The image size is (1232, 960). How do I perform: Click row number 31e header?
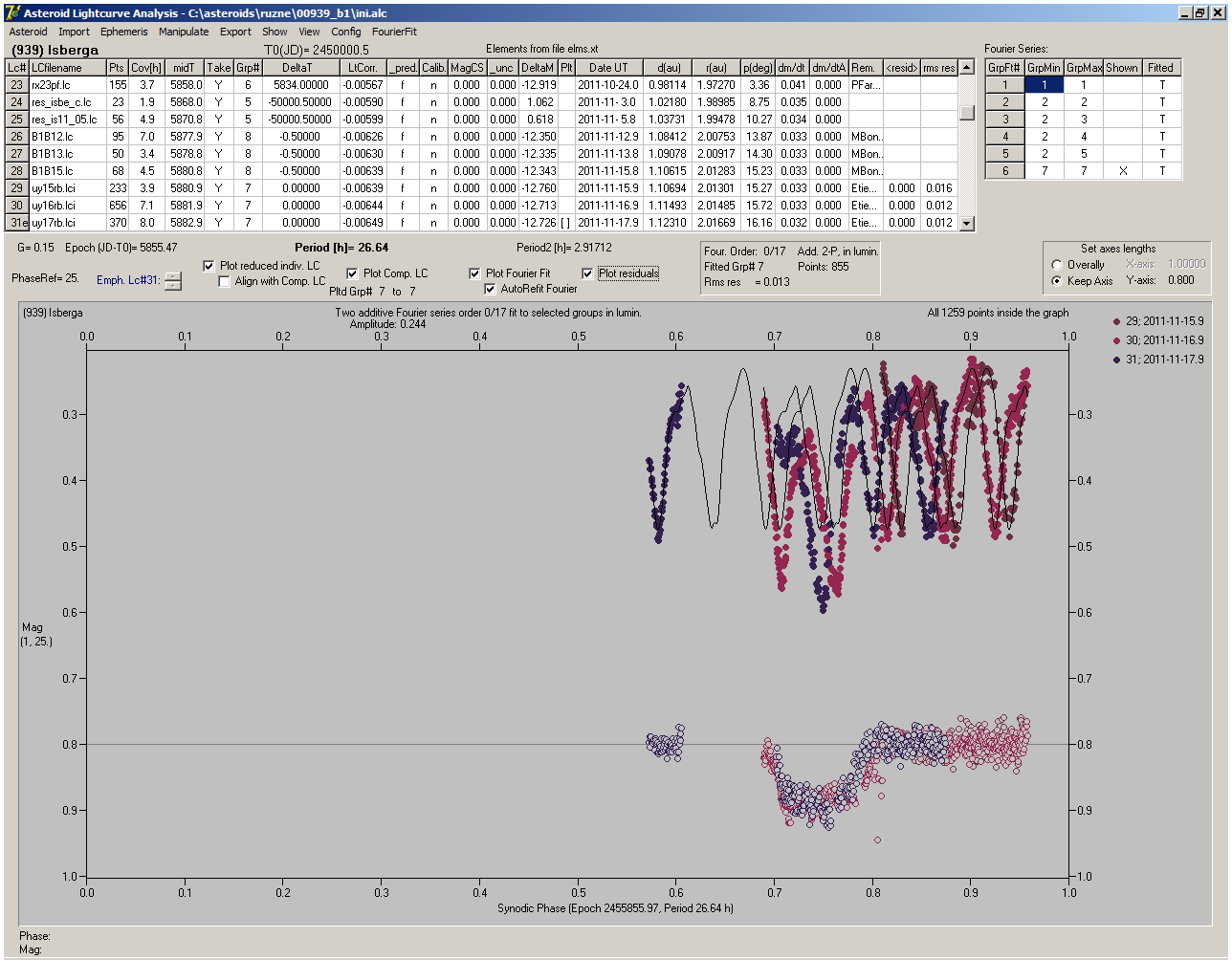(x=17, y=223)
